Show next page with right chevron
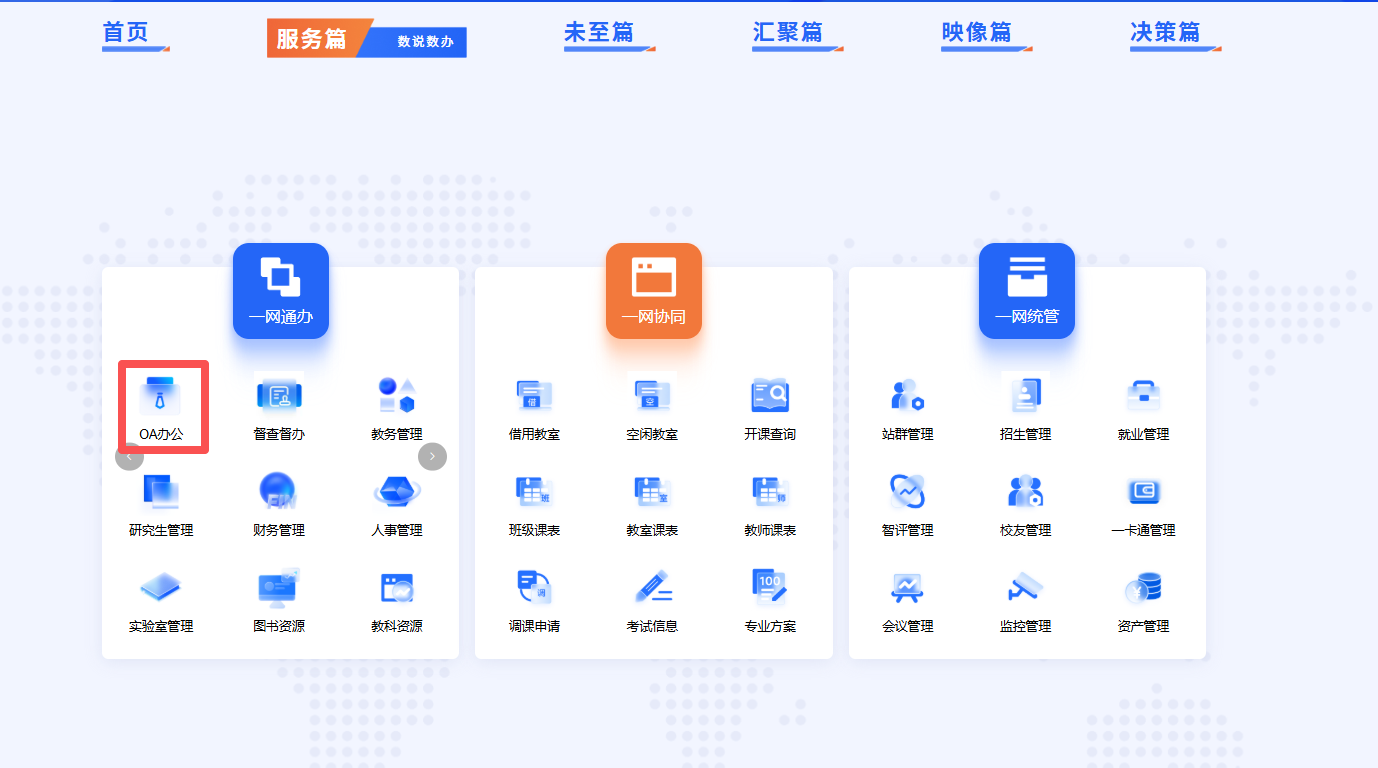 click(x=432, y=456)
